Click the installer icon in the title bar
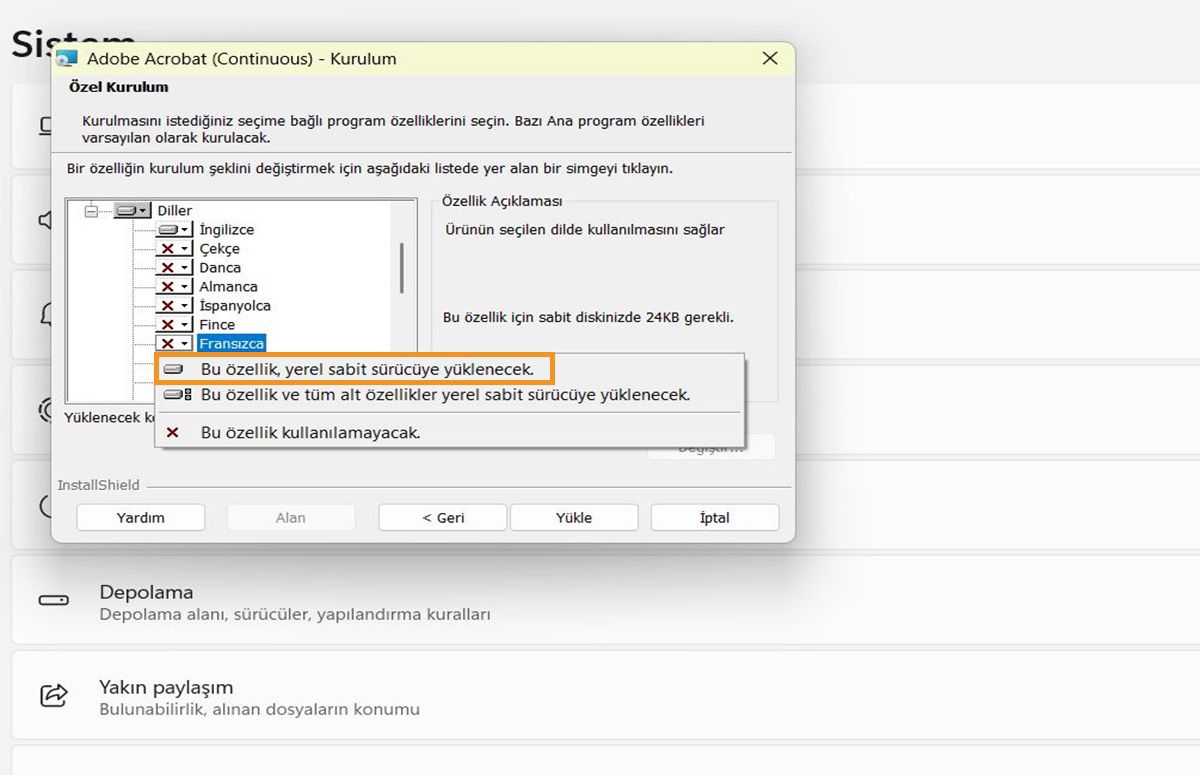Viewport: 1200px width, 775px height. pos(66,59)
